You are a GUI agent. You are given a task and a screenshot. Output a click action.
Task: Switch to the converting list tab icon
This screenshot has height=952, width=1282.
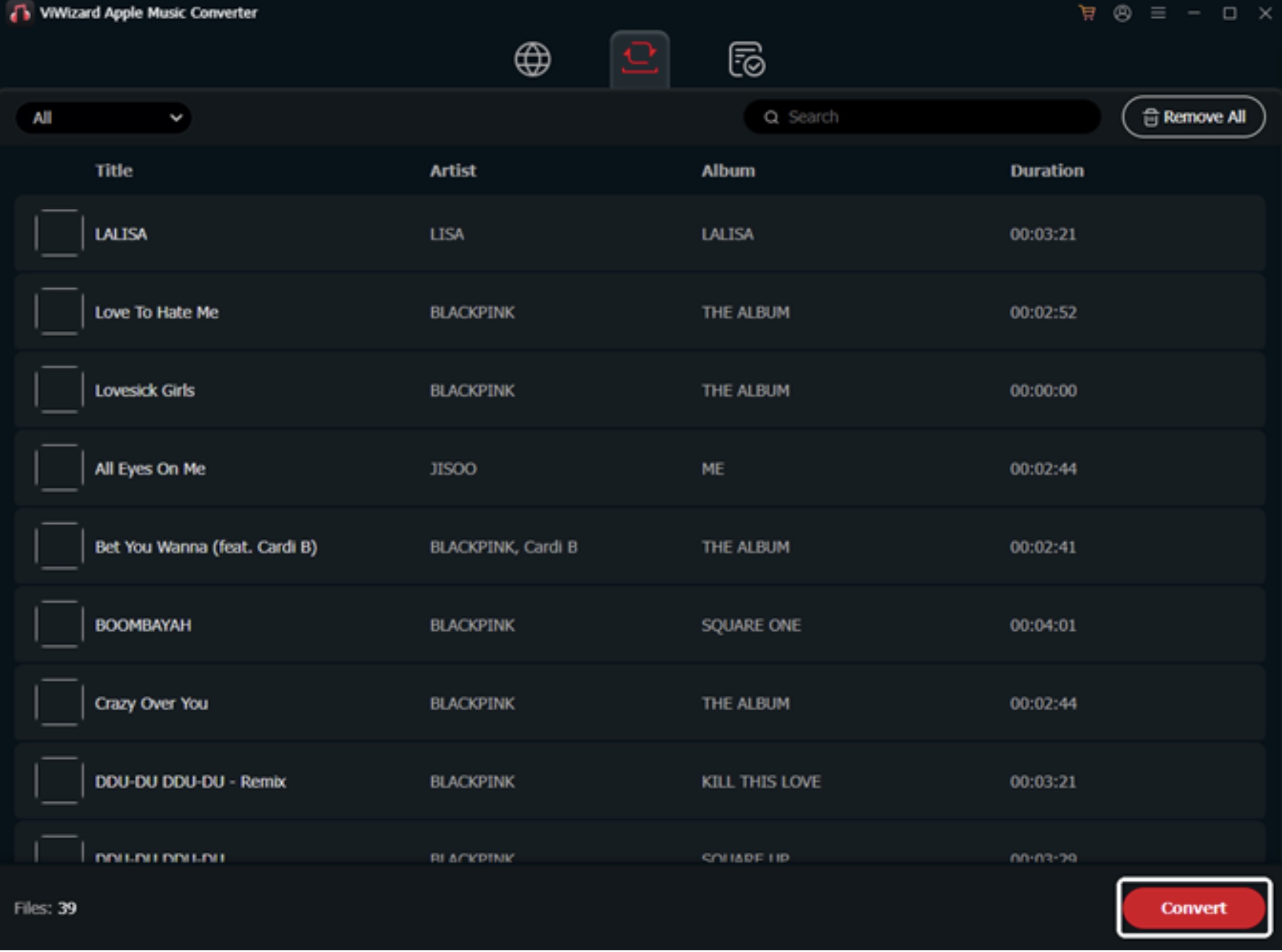(x=639, y=60)
